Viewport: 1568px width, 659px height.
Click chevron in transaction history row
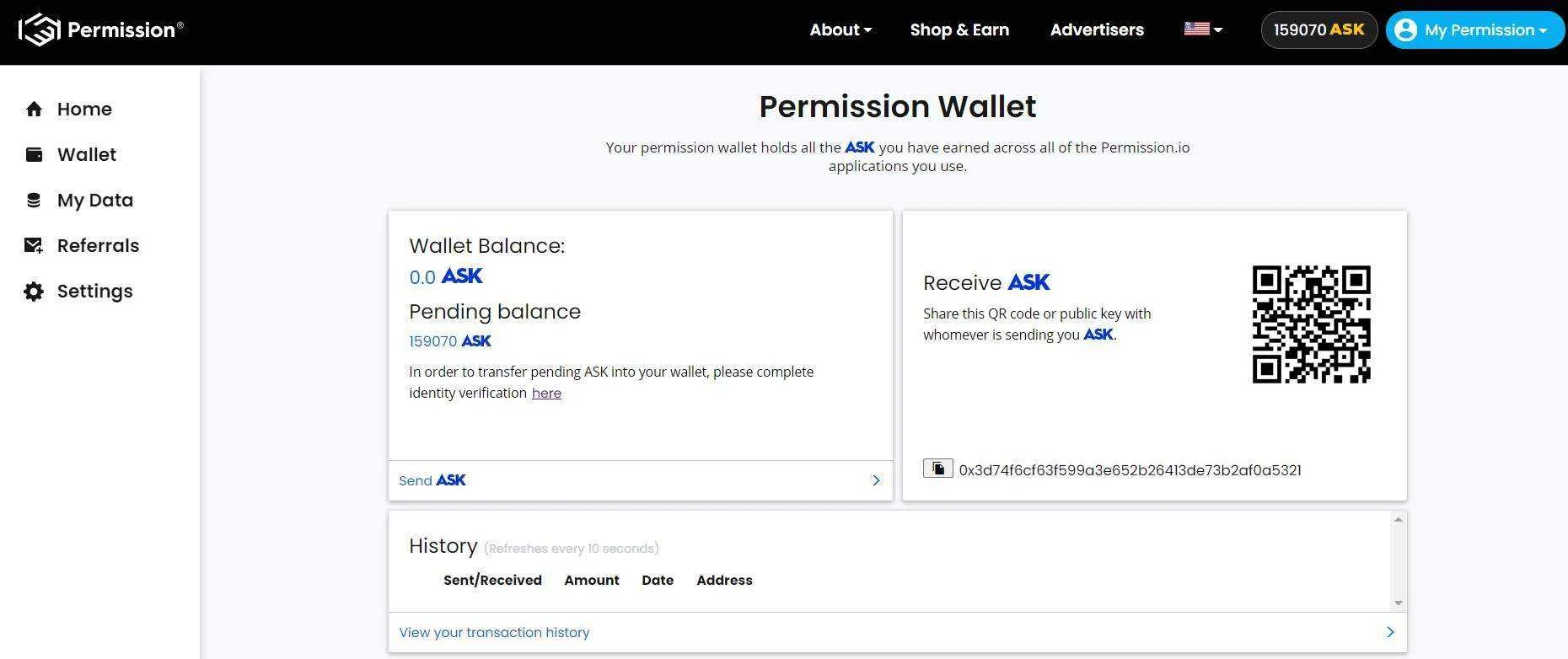click(x=1390, y=632)
